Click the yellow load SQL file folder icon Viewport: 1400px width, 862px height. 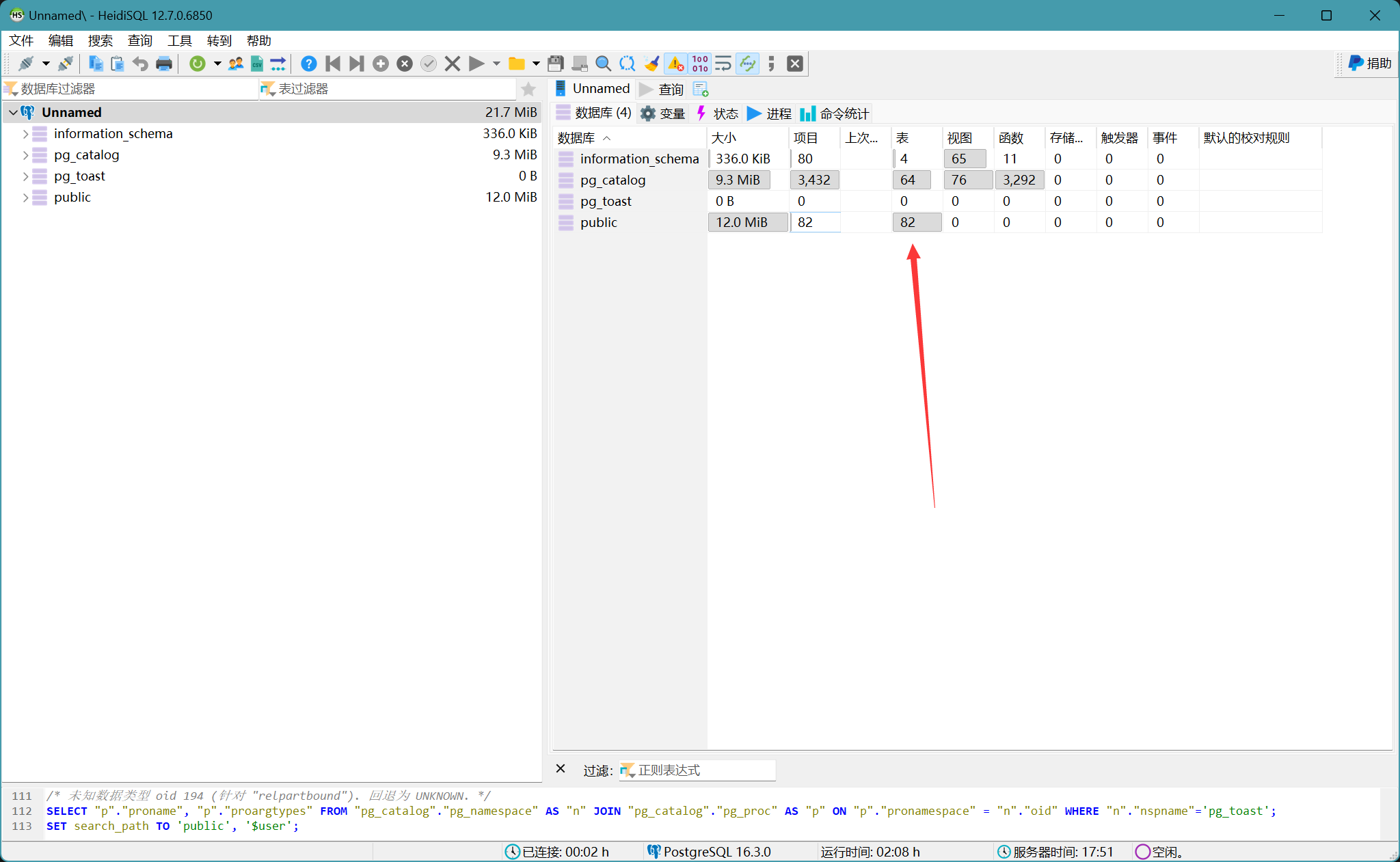[x=517, y=64]
